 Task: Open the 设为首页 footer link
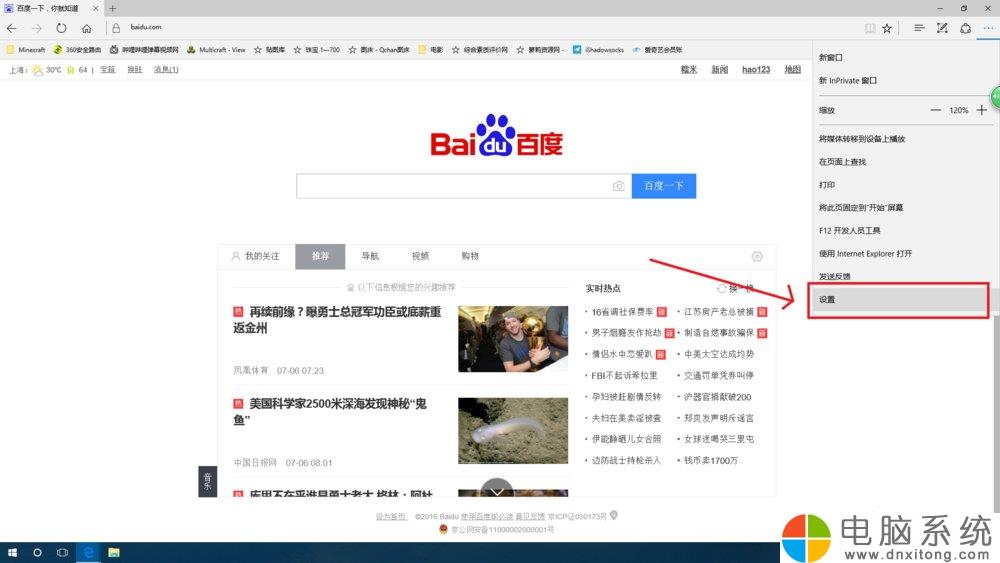391,516
